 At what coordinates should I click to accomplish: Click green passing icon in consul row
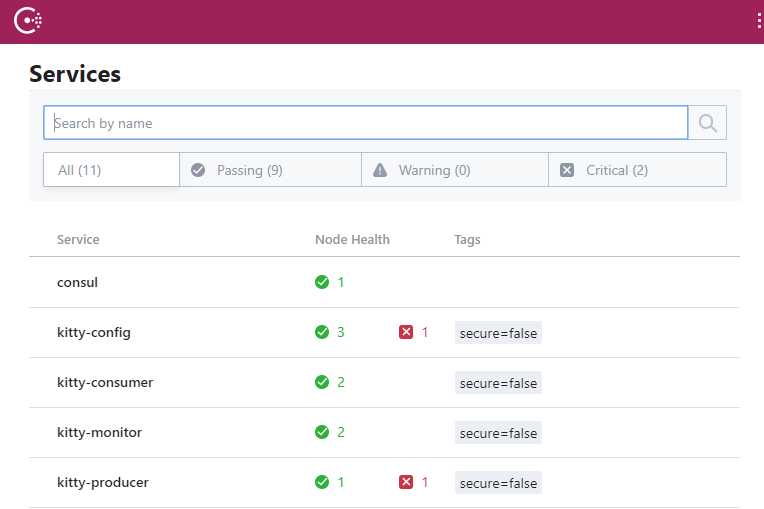pyautogui.click(x=322, y=282)
